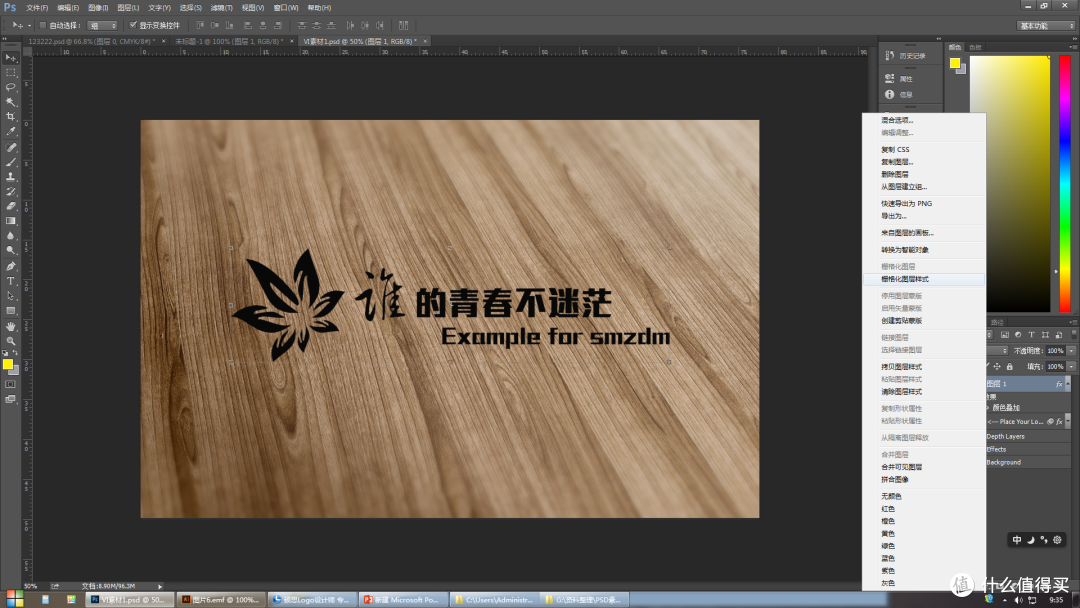Screen dimensions: 1080x608
Task: Select the Rectangle shape tool
Action: [x=10, y=311]
